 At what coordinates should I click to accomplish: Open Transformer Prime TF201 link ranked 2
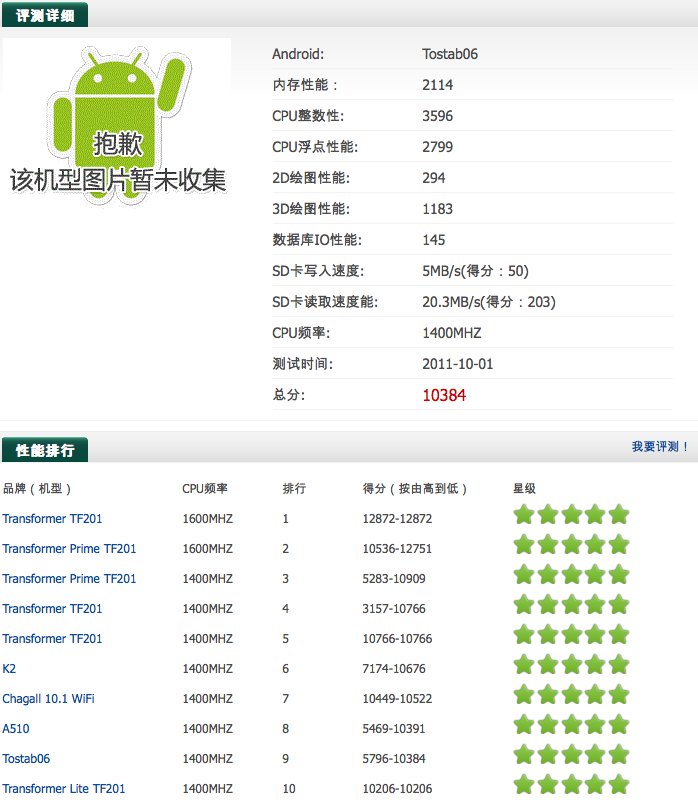69,549
